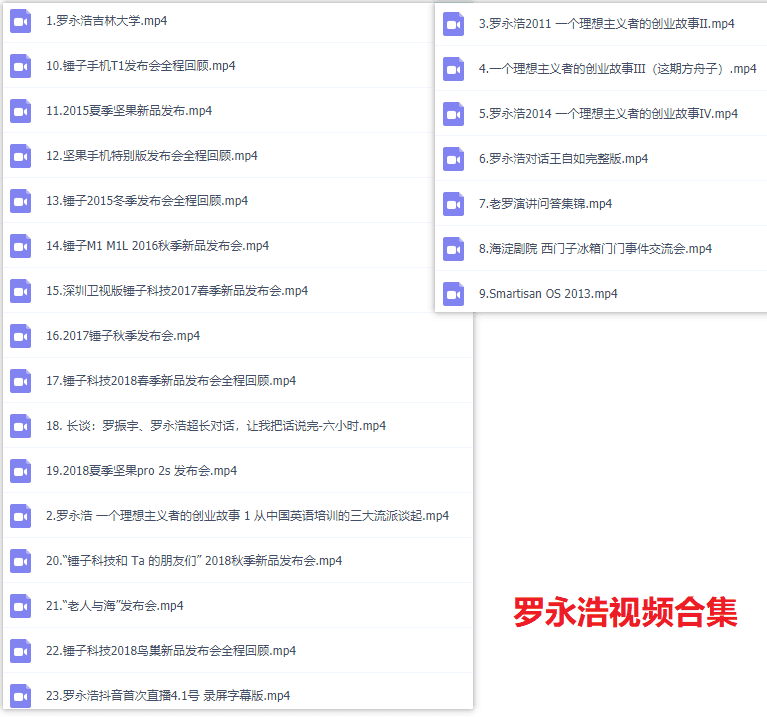Click video icon beside 17.锤子科技2018春季新品发布会
Image resolution: width=767 pixels, height=717 pixels.
(x=21, y=381)
